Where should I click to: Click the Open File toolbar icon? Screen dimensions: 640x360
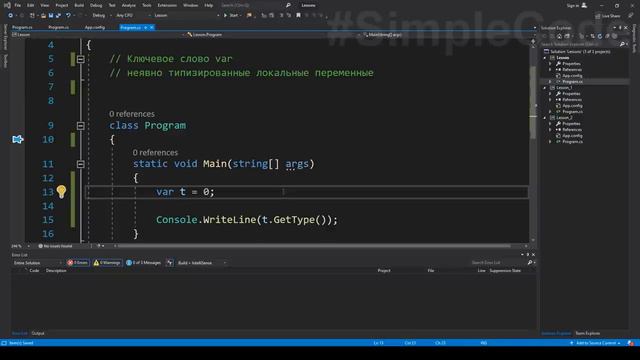point(43,16)
